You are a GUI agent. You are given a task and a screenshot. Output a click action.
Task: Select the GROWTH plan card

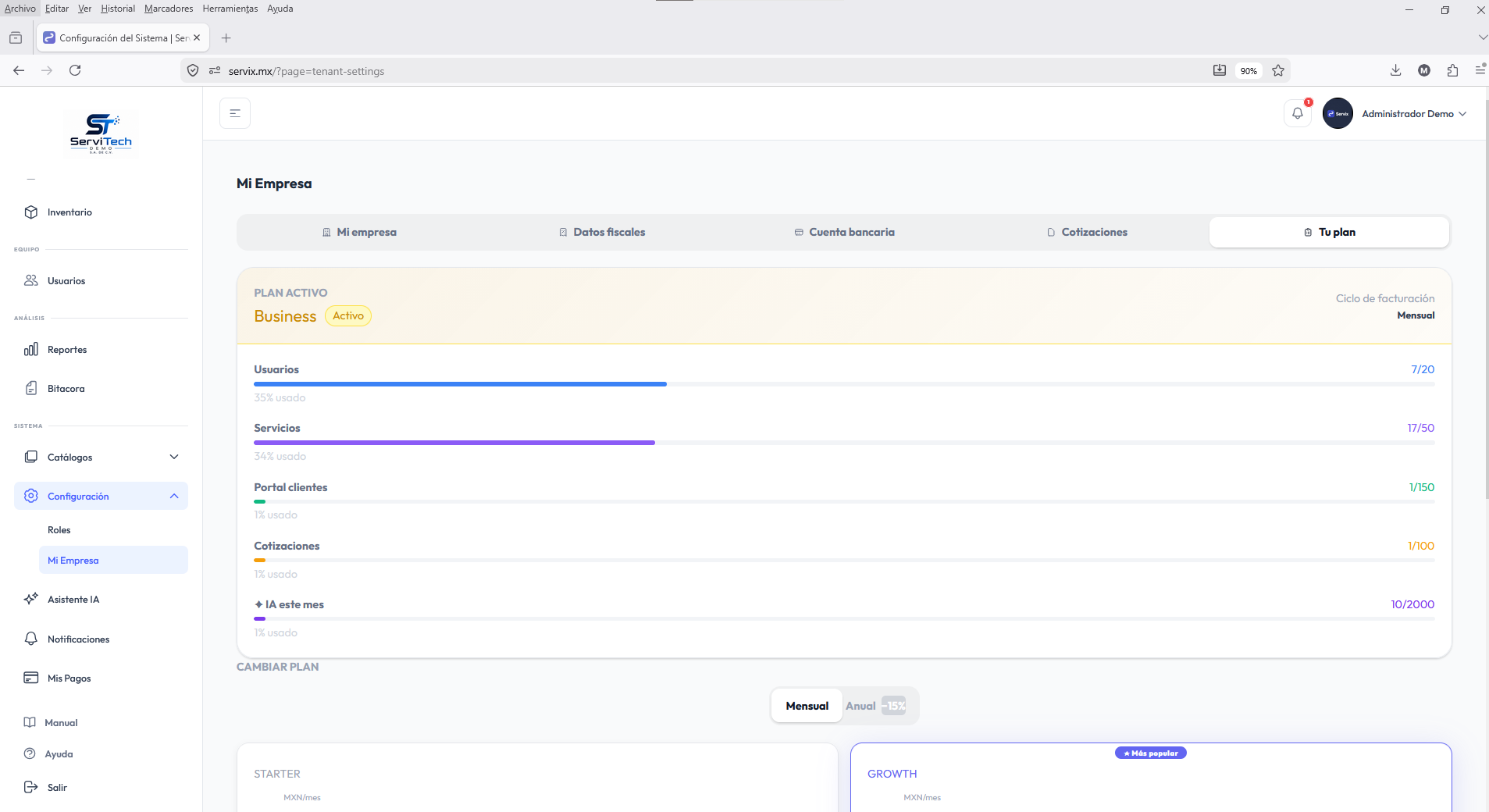coord(1151,778)
